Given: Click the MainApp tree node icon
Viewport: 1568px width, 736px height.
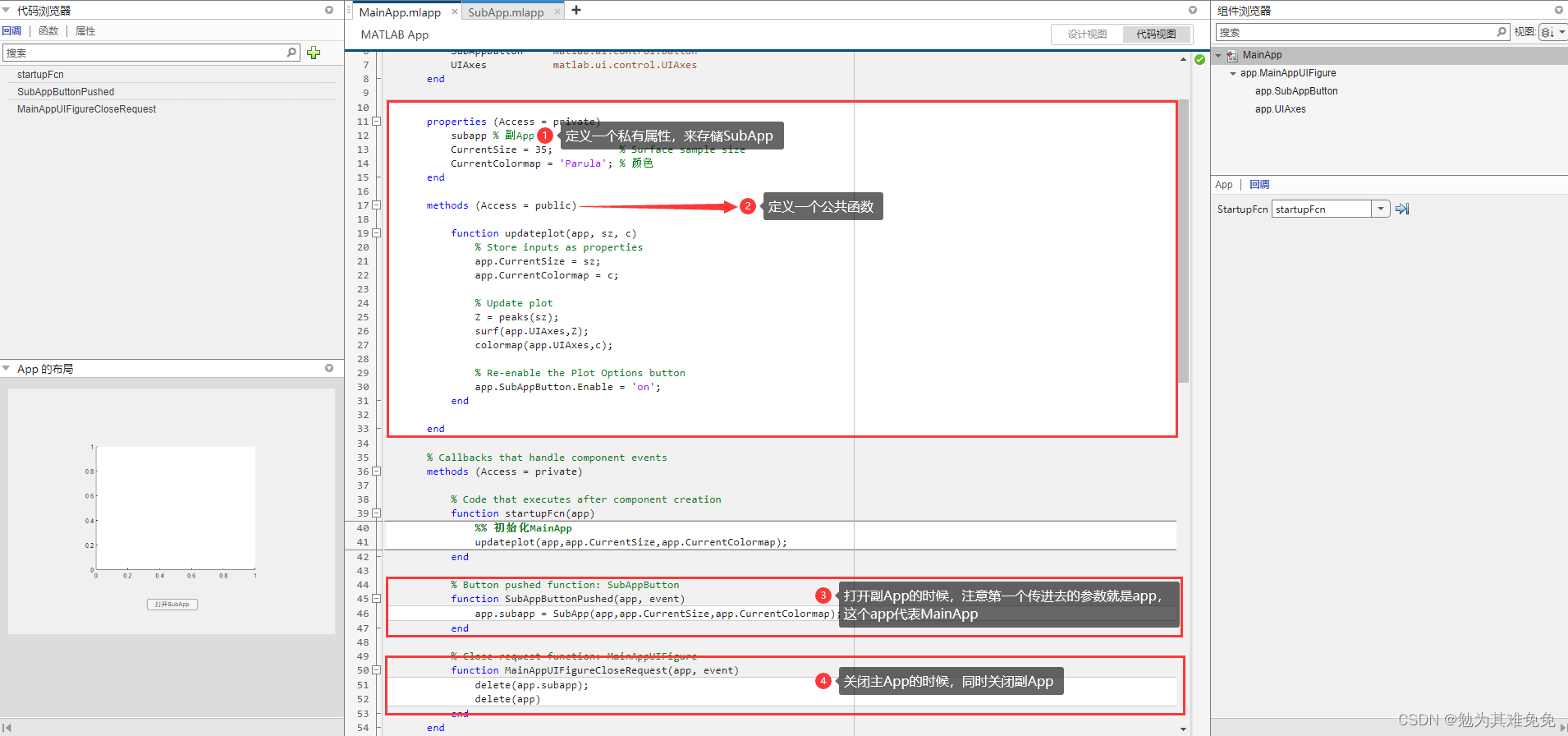Looking at the screenshot, I should click(1232, 55).
